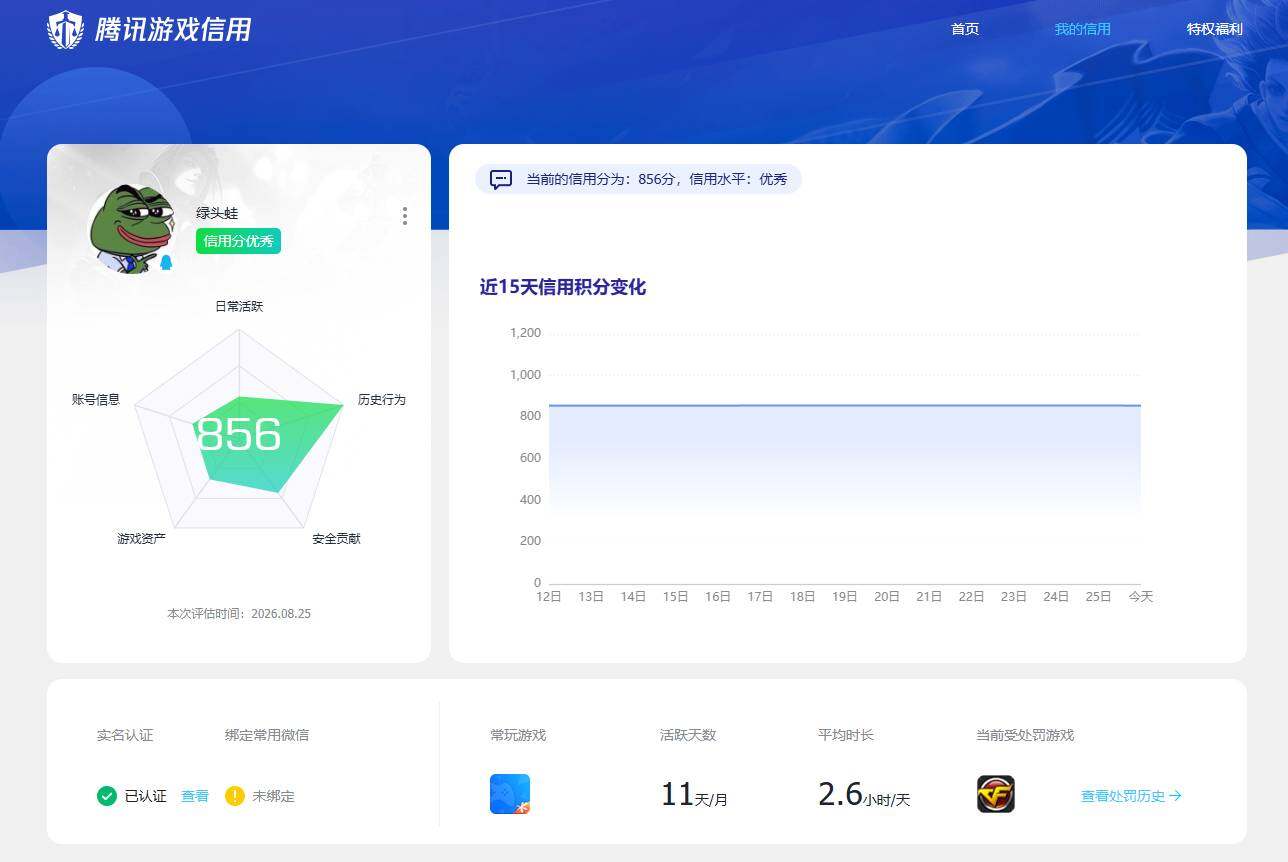Click username 绿头蛙

click(217, 213)
